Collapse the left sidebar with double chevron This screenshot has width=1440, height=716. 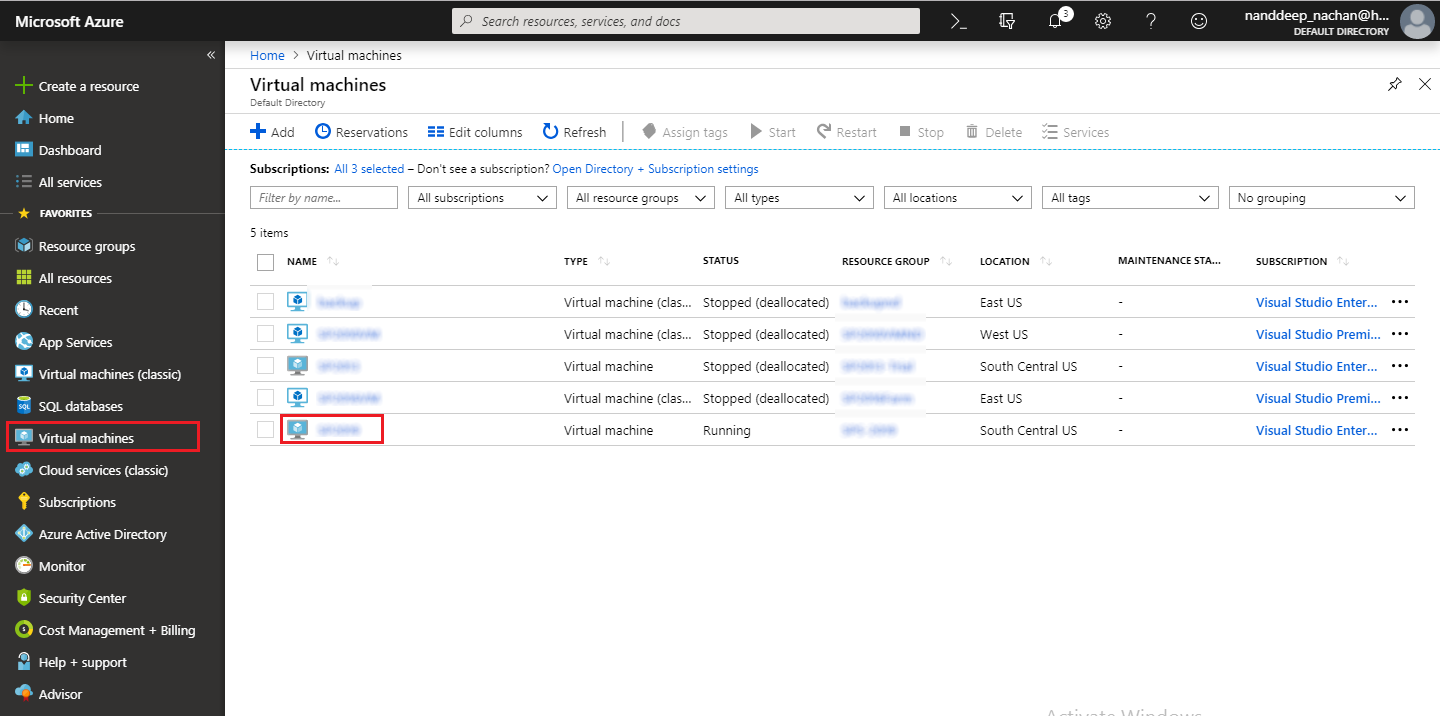click(x=211, y=55)
